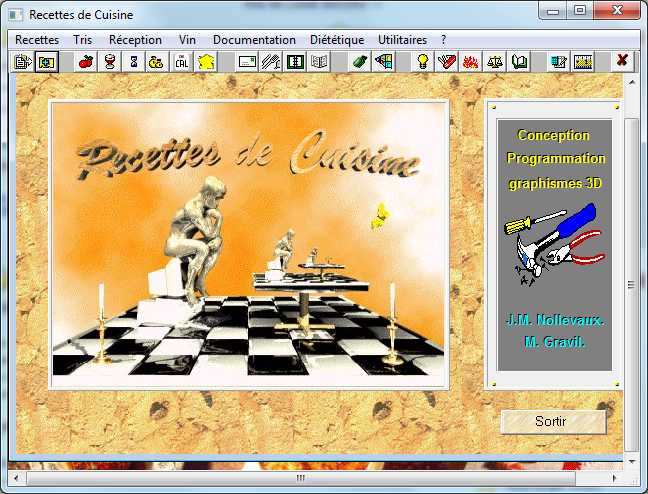Click the vertical scrollbar thumb
Screen dimensions: 648x494
[631, 284]
